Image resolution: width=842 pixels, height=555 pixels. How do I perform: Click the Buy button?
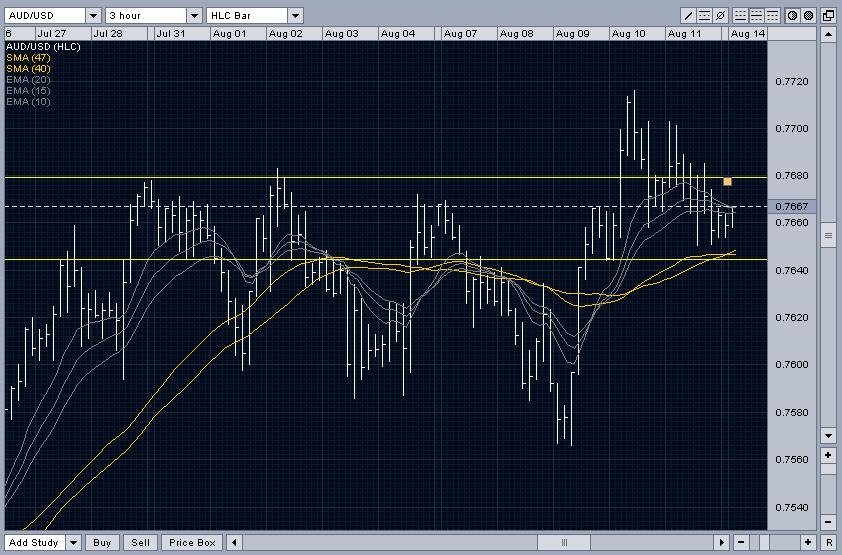pyautogui.click(x=102, y=543)
